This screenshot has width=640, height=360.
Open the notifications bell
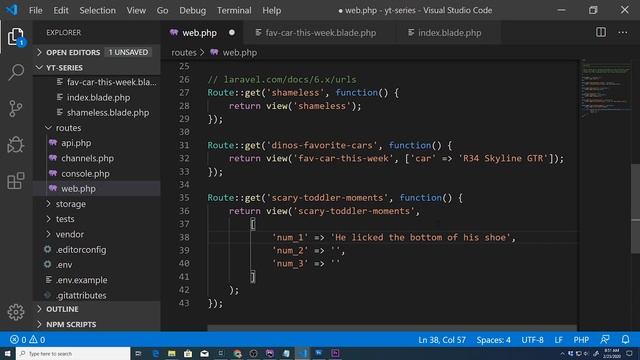pos(625,339)
